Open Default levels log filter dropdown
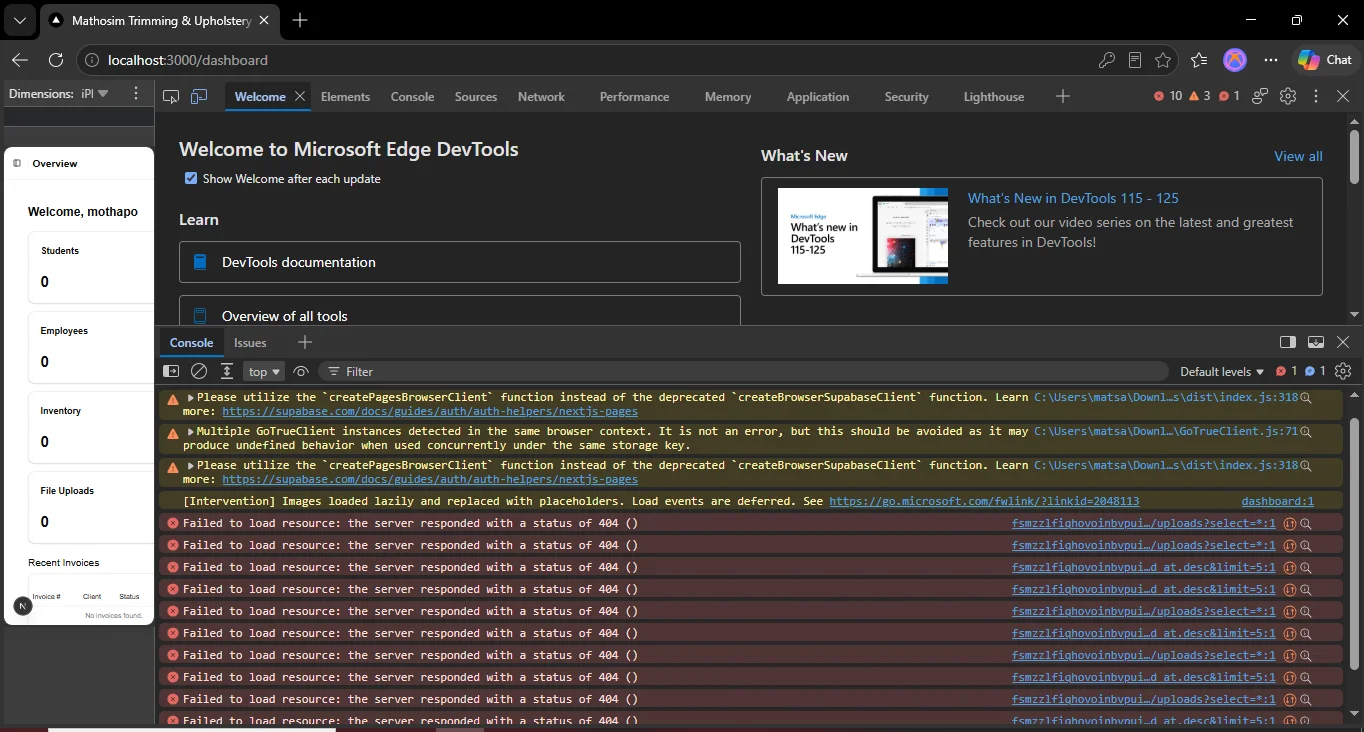This screenshot has width=1364, height=732. (1222, 371)
